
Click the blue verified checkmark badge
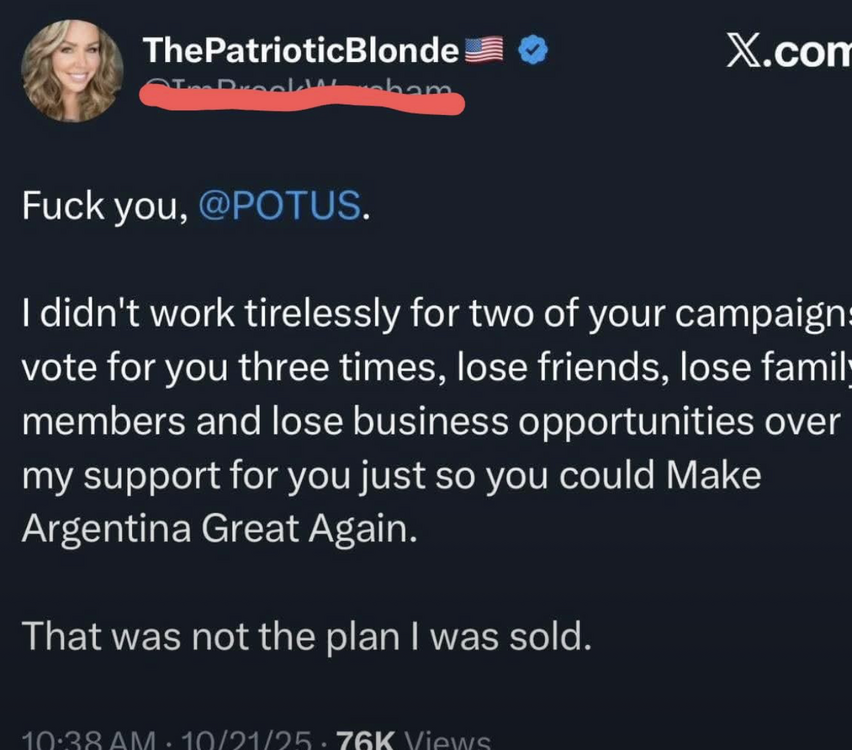pyautogui.click(x=535, y=49)
